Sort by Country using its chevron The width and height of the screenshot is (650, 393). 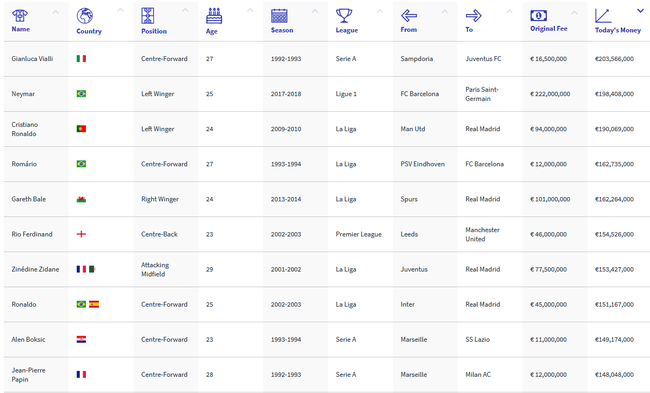[120, 10]
